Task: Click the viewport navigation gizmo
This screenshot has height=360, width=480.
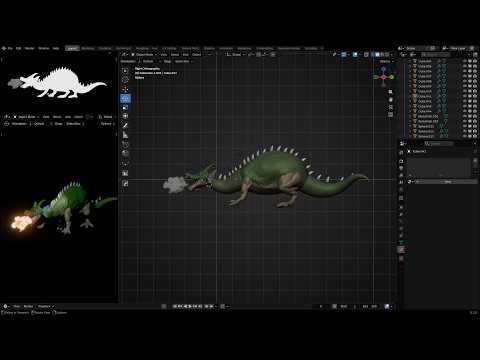Action: pyautogui.click(x=383, y=77)
